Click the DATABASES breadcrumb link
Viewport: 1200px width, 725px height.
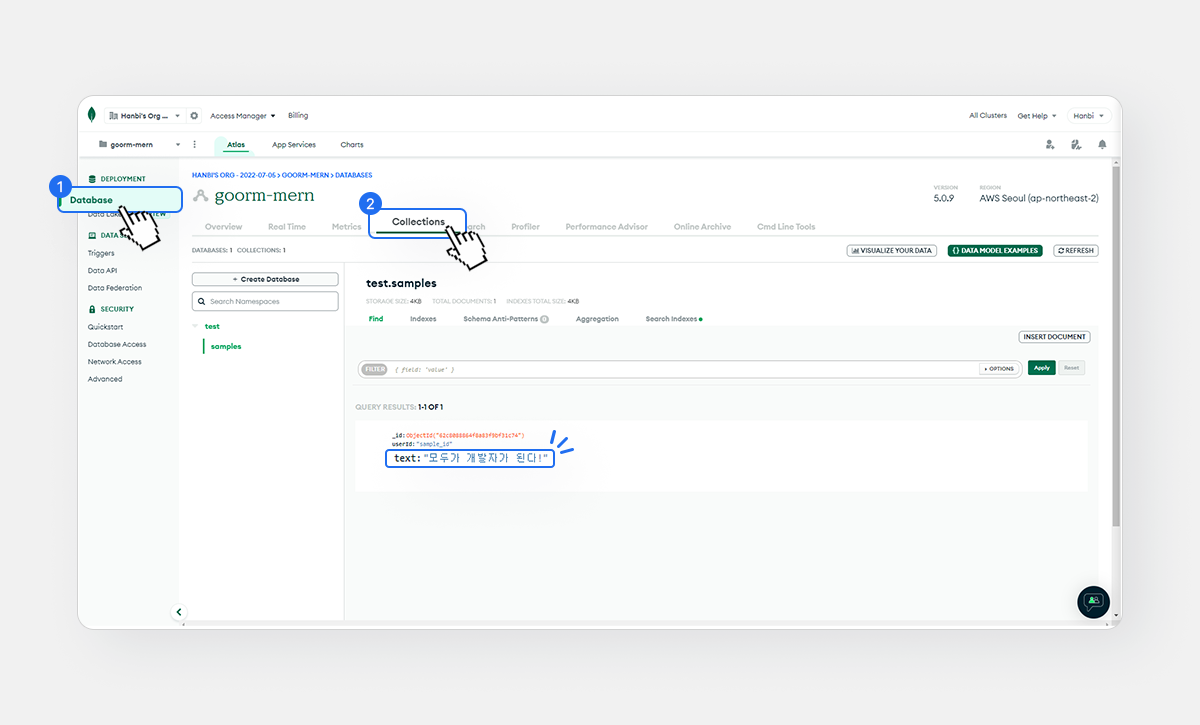[354, 175]
